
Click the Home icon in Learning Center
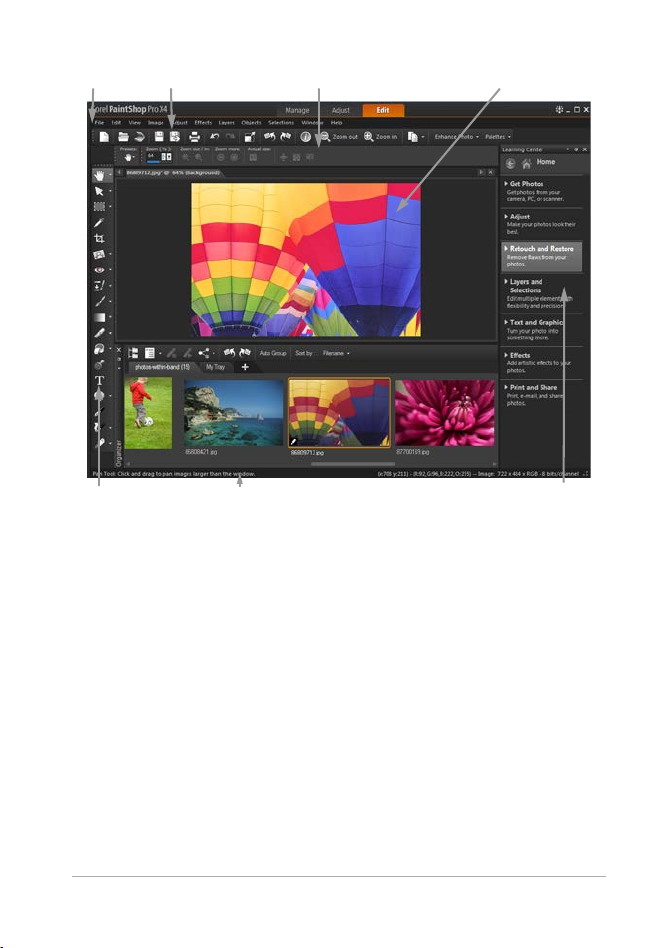527,163
